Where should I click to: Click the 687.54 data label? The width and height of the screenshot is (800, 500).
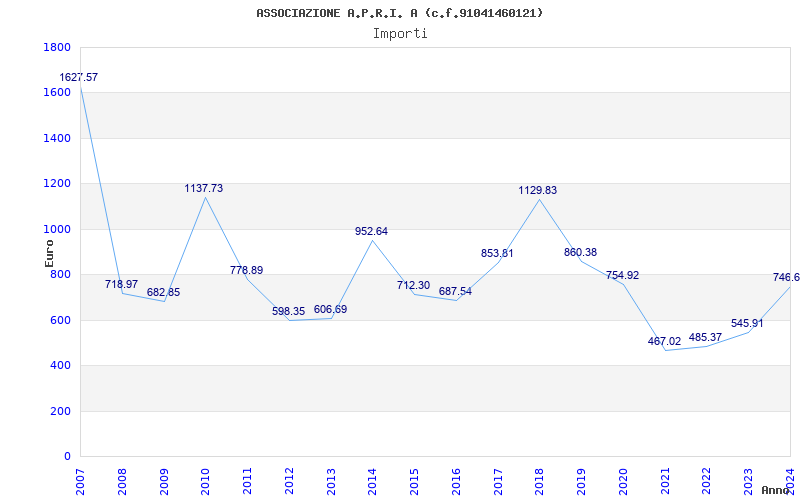[x=455, y=291]
